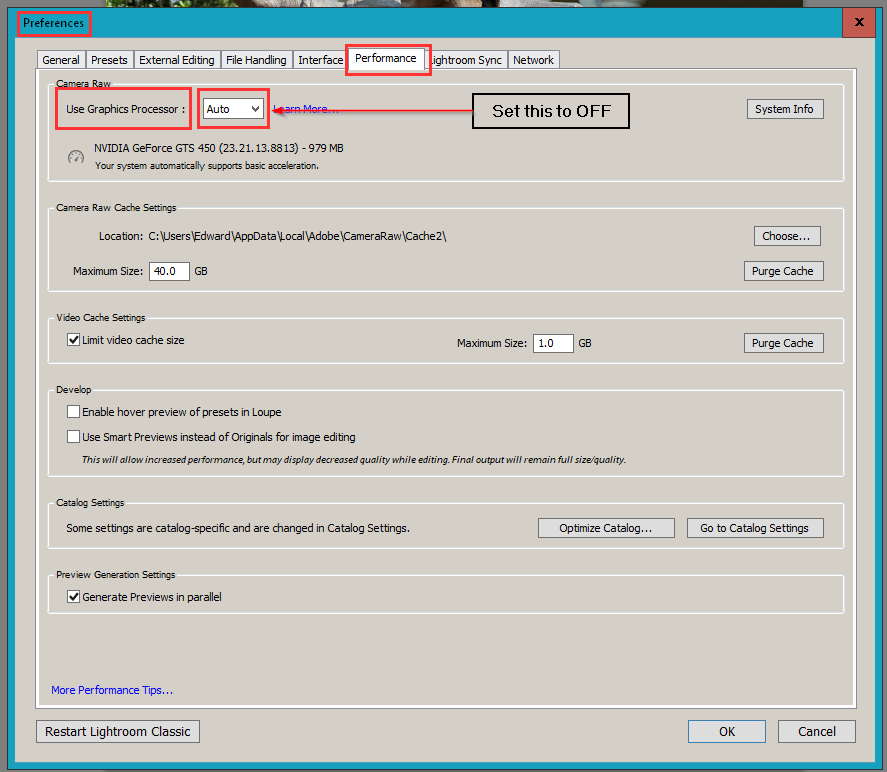Image resolution: width=887 pixels, height=772 pixels.
Task: Click the System Info button
Action: click(x=785, y=108)
